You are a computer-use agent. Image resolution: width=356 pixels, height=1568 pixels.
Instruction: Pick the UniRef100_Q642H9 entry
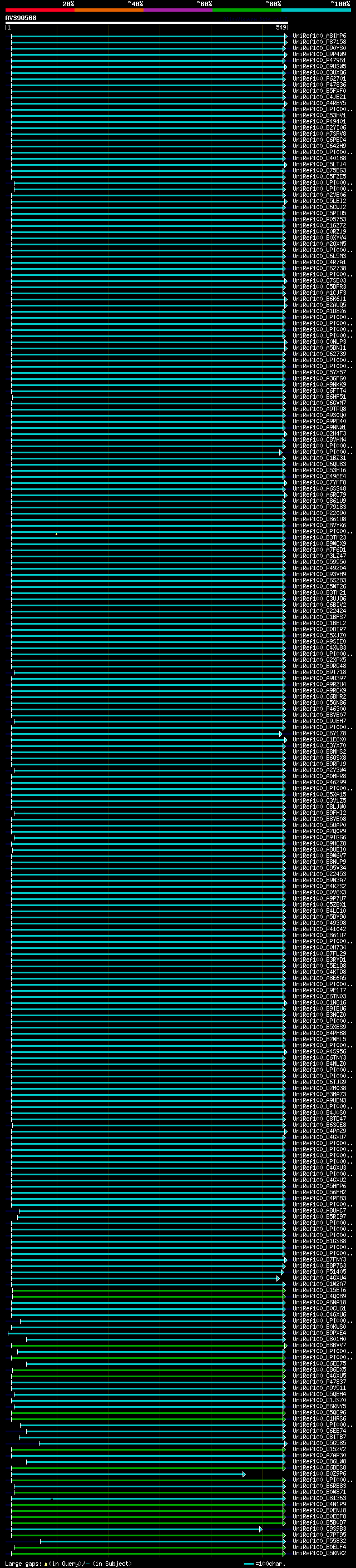[319, 146]
